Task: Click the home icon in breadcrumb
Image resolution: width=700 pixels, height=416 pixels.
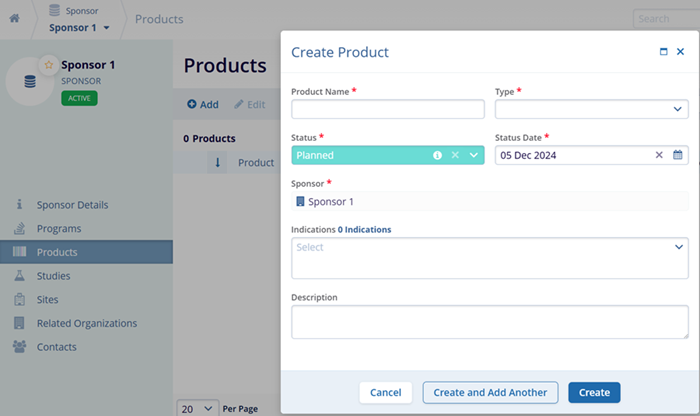Action: 14,19
